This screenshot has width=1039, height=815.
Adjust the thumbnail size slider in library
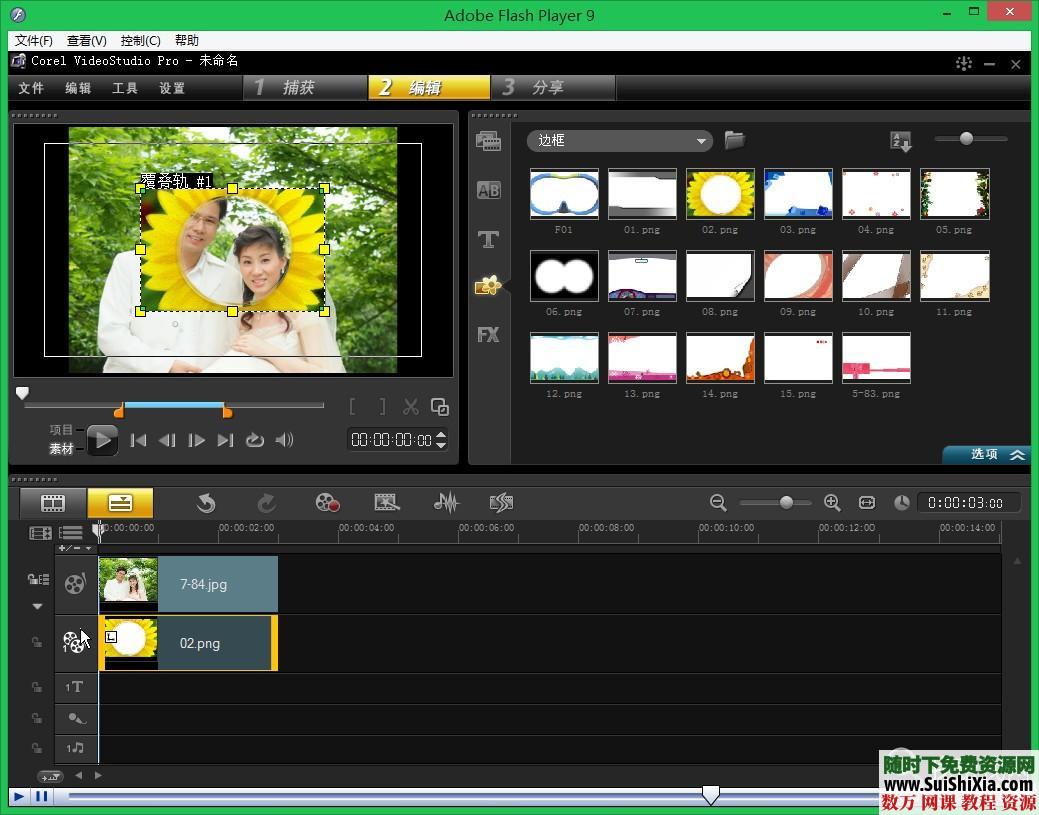tap(966, 139)
